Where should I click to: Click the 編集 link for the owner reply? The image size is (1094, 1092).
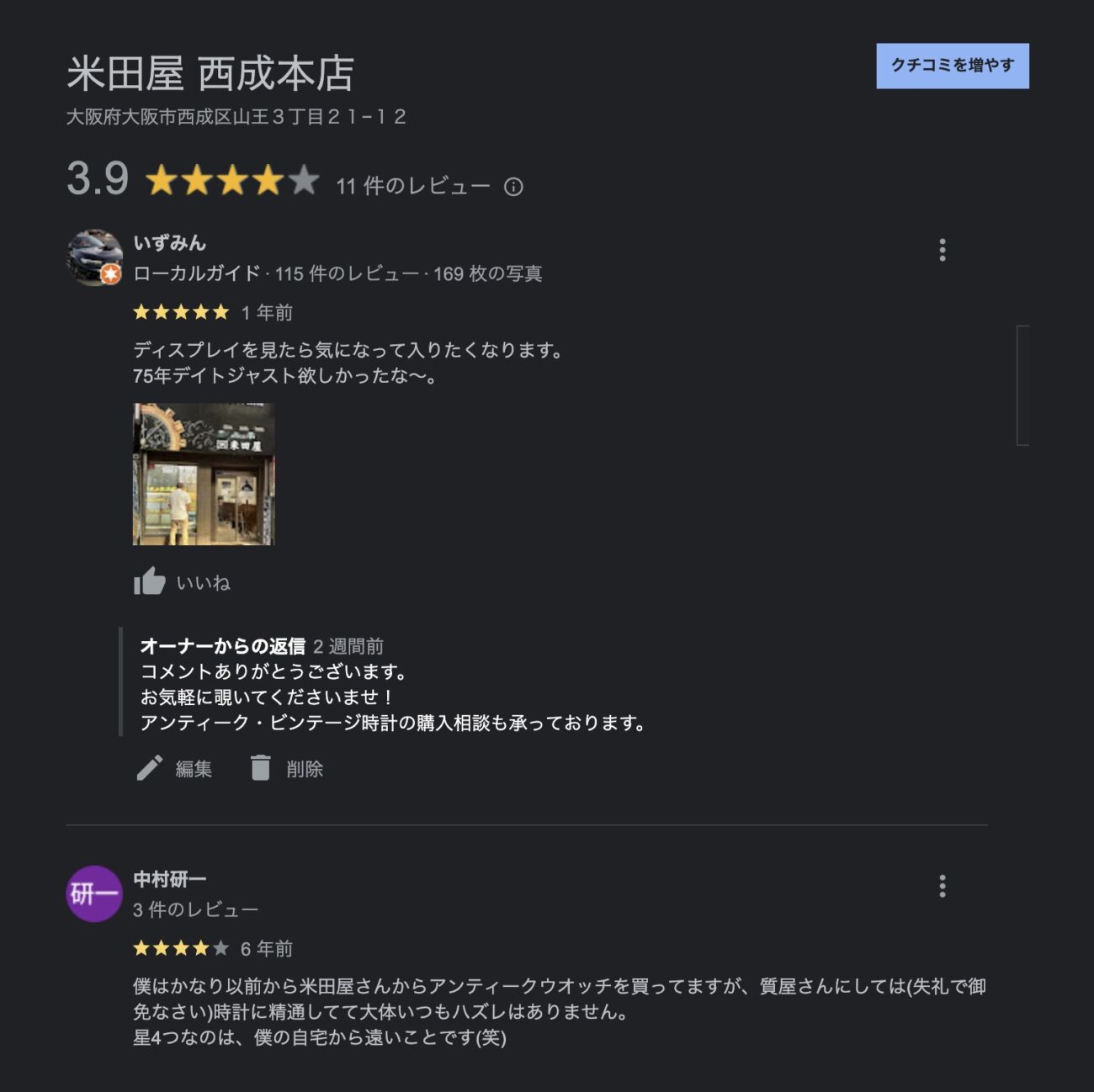pos(194,769)
